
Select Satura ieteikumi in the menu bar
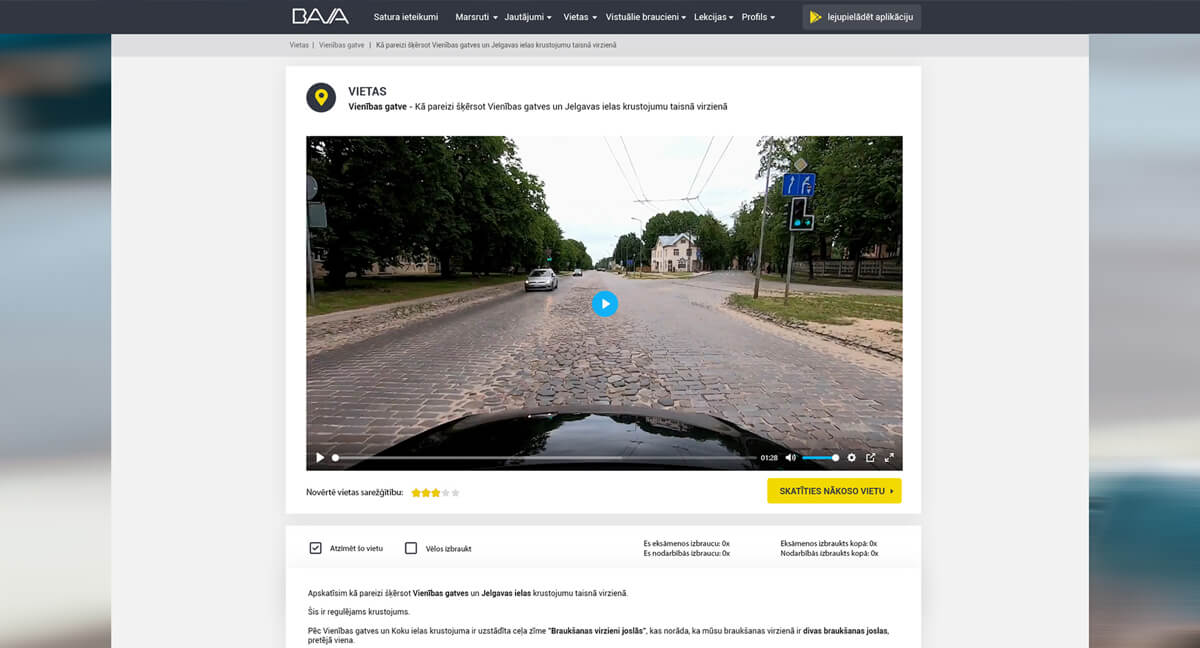pos(405,16)
